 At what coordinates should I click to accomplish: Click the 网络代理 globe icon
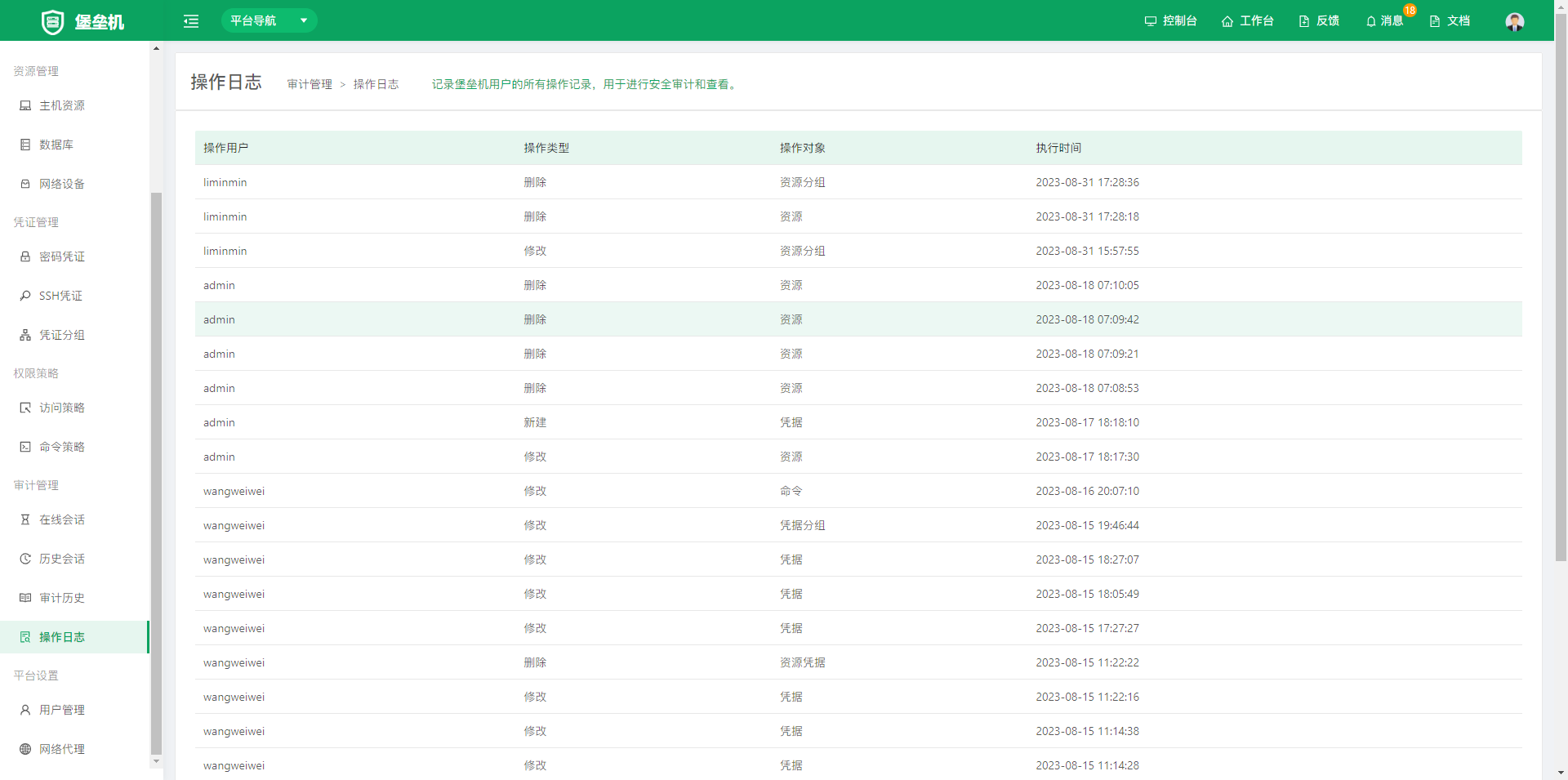[25, 749]
